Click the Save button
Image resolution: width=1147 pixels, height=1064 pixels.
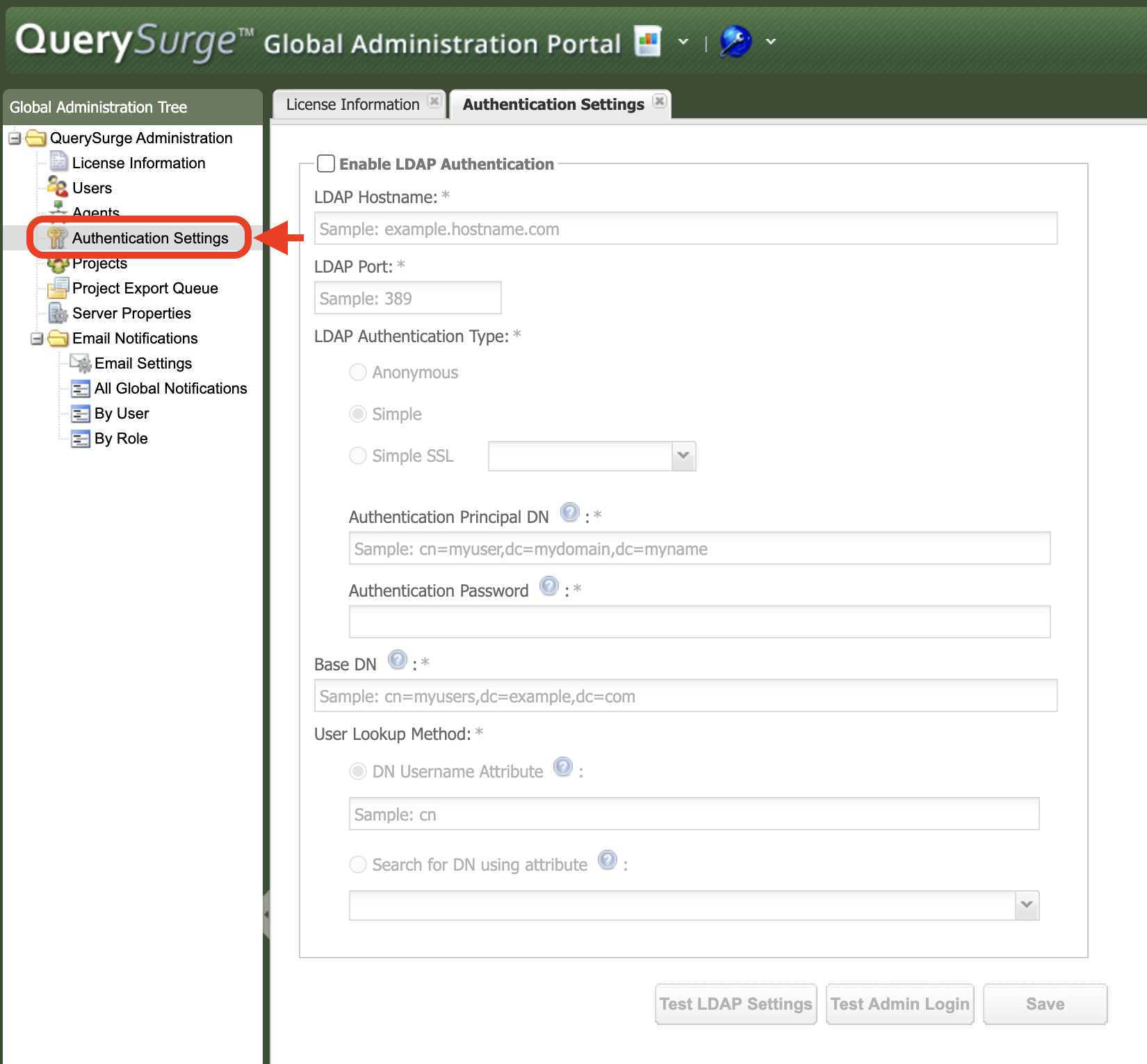1045,1004
